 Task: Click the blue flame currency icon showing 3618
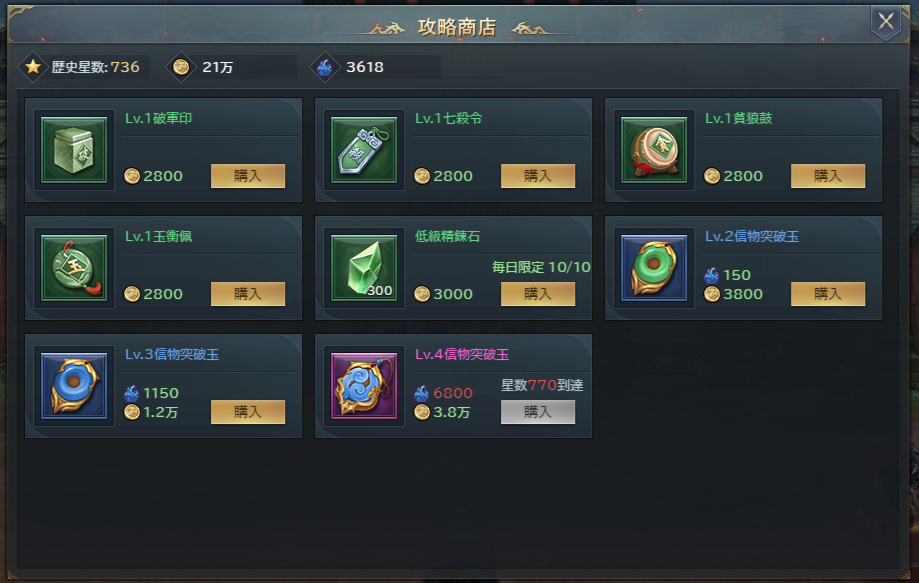325,67
